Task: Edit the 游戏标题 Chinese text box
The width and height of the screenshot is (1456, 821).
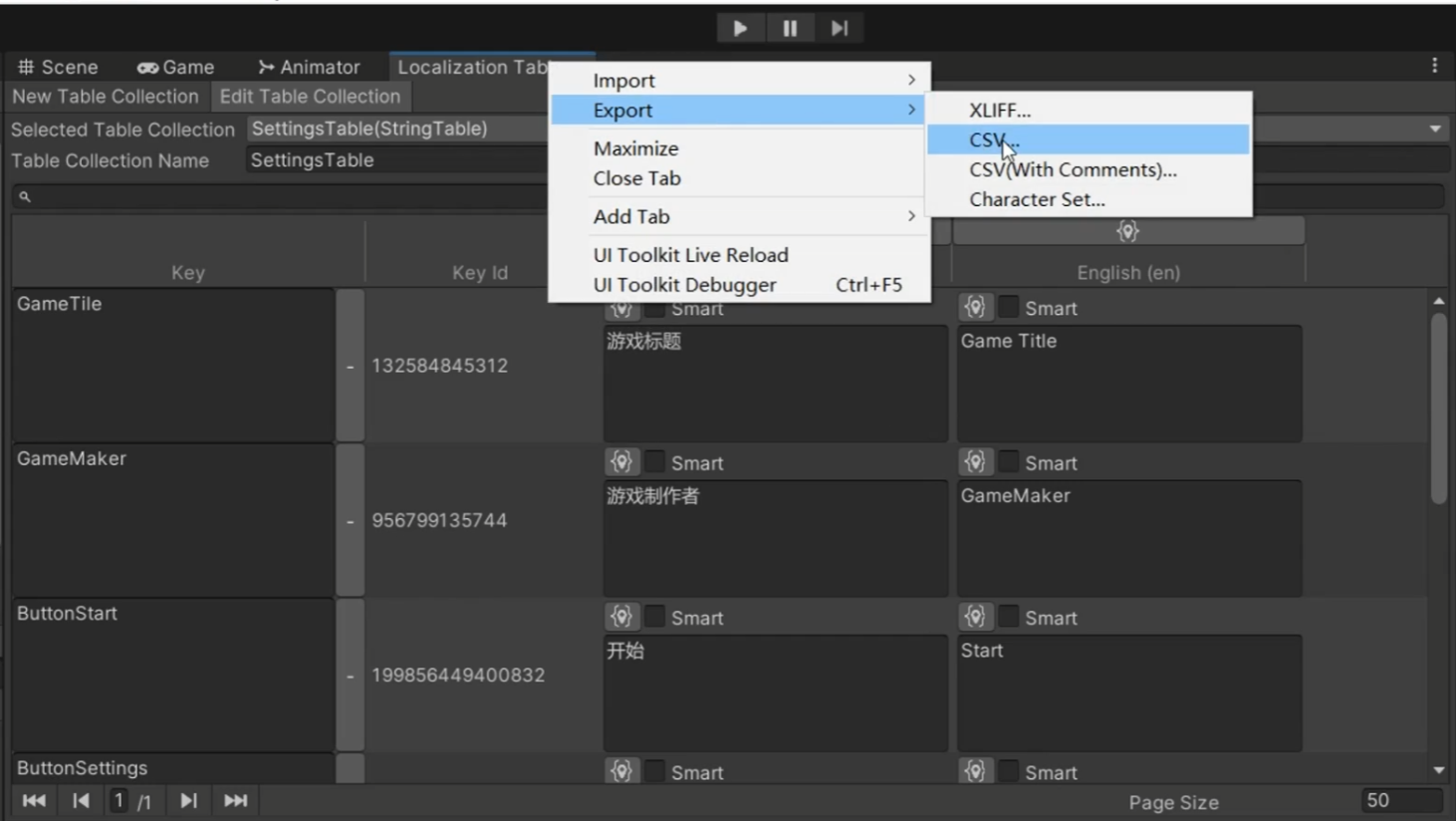Action: click(x=776, y=384)
